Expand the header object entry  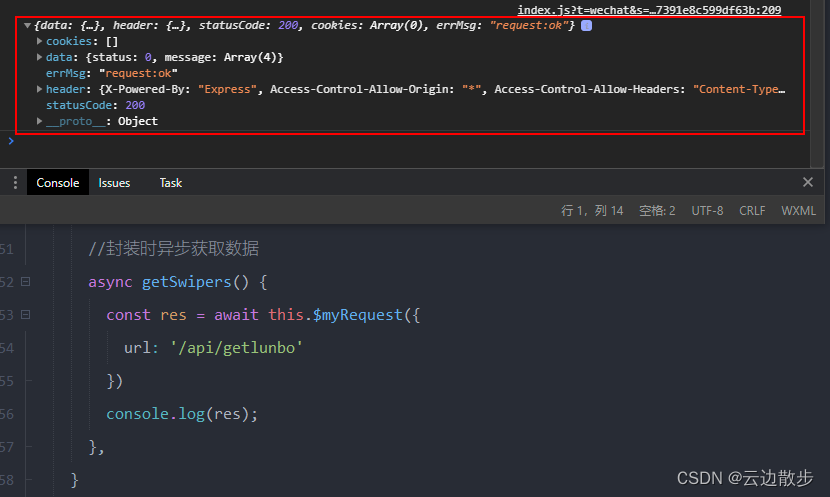click(39, 89)
